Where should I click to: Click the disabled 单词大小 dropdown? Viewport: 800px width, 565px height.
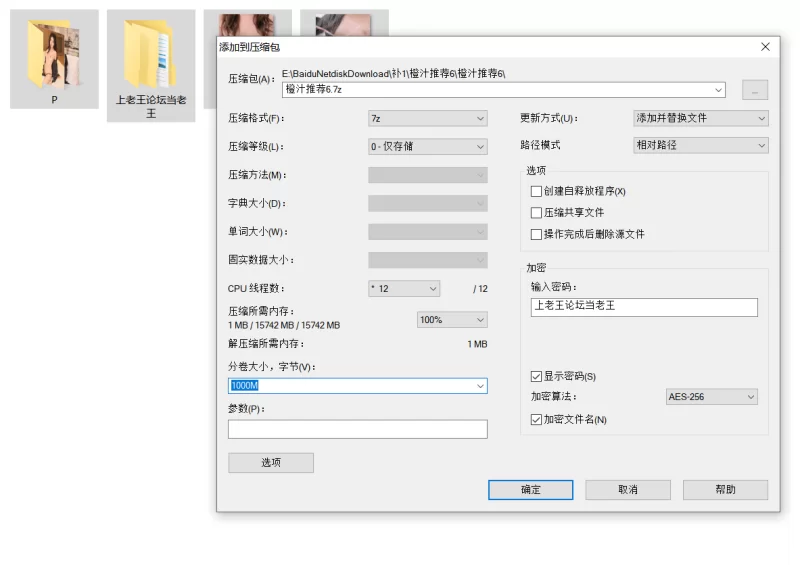point(428,232)
